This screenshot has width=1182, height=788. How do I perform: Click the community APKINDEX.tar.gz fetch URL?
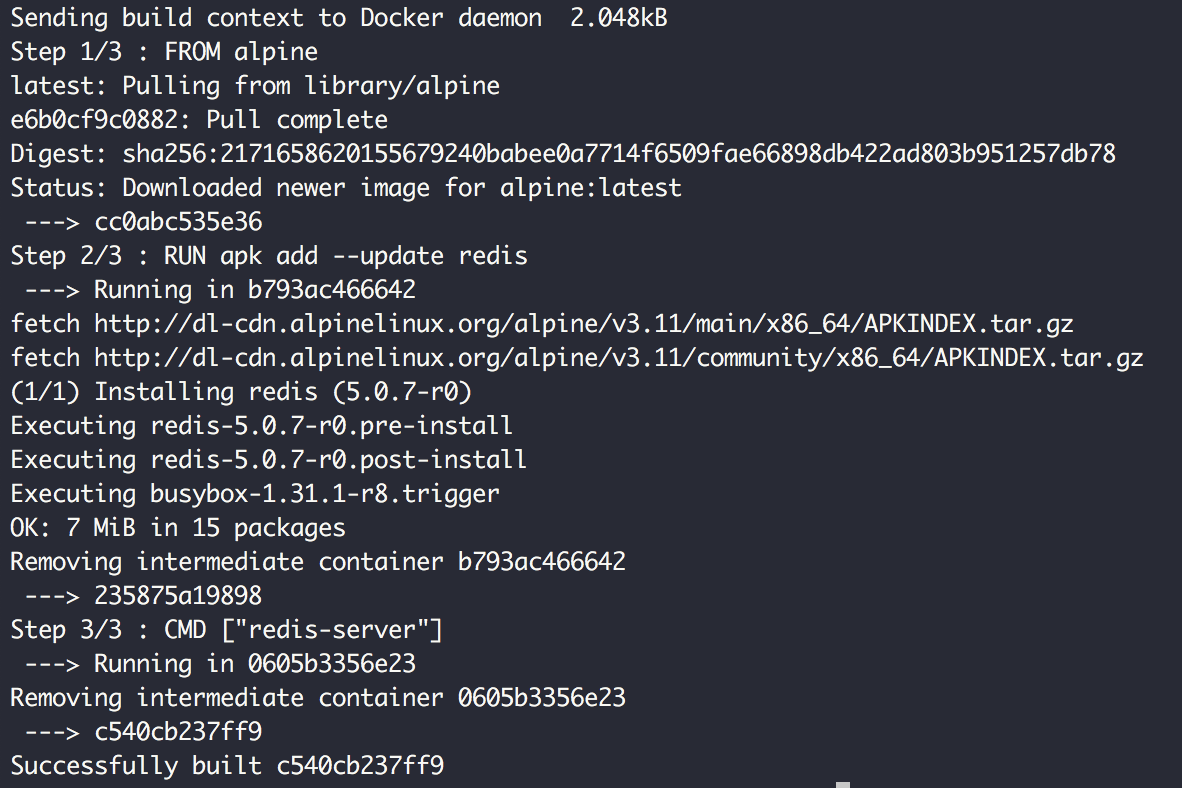pos(619,358)
